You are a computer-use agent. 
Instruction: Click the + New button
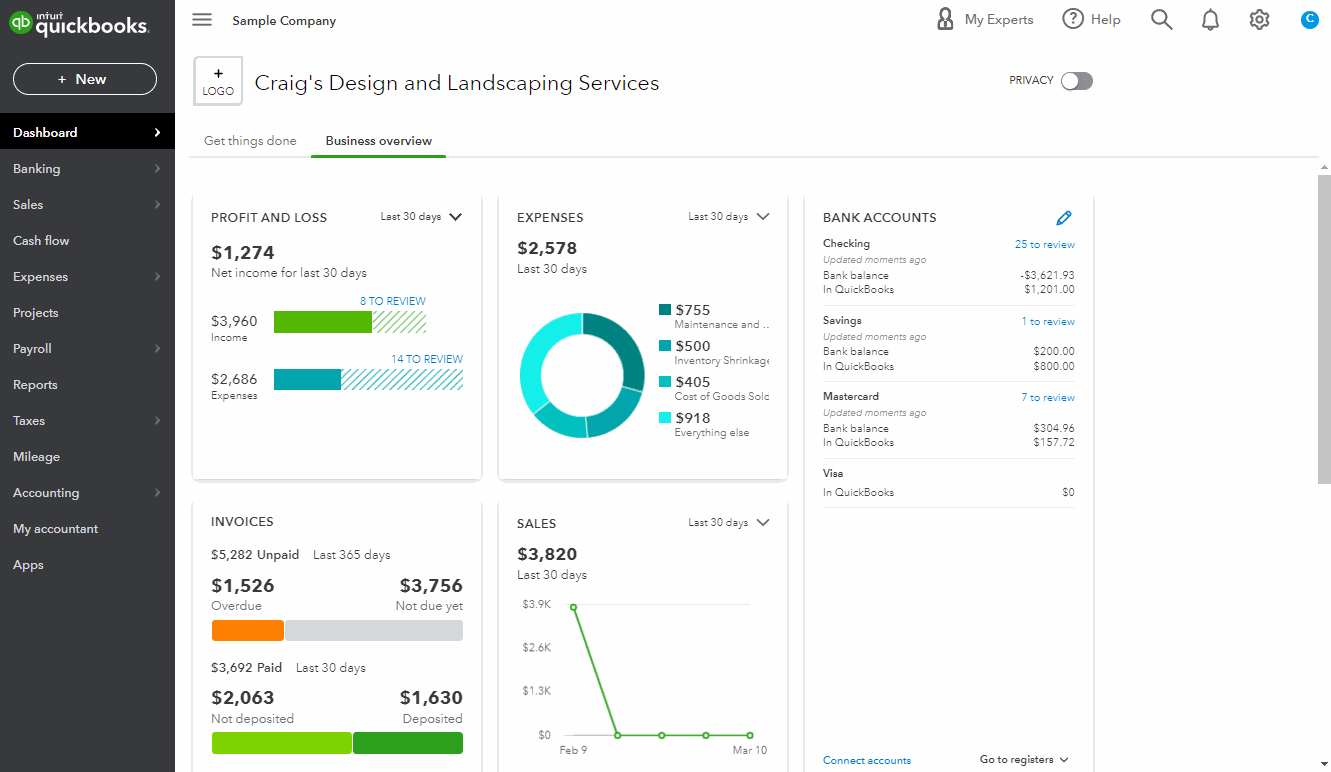coord(85,79)
